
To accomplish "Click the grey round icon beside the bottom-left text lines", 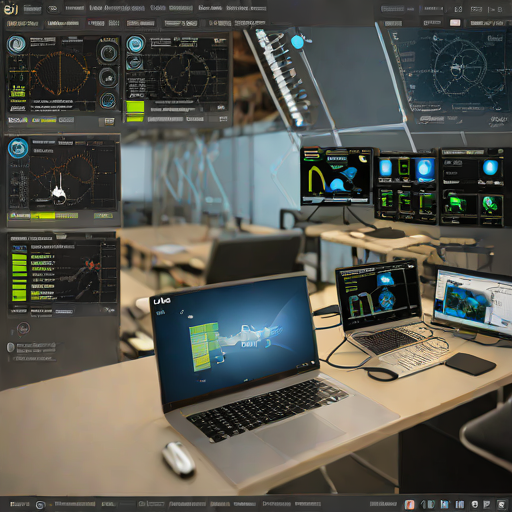I will [11, 347].
